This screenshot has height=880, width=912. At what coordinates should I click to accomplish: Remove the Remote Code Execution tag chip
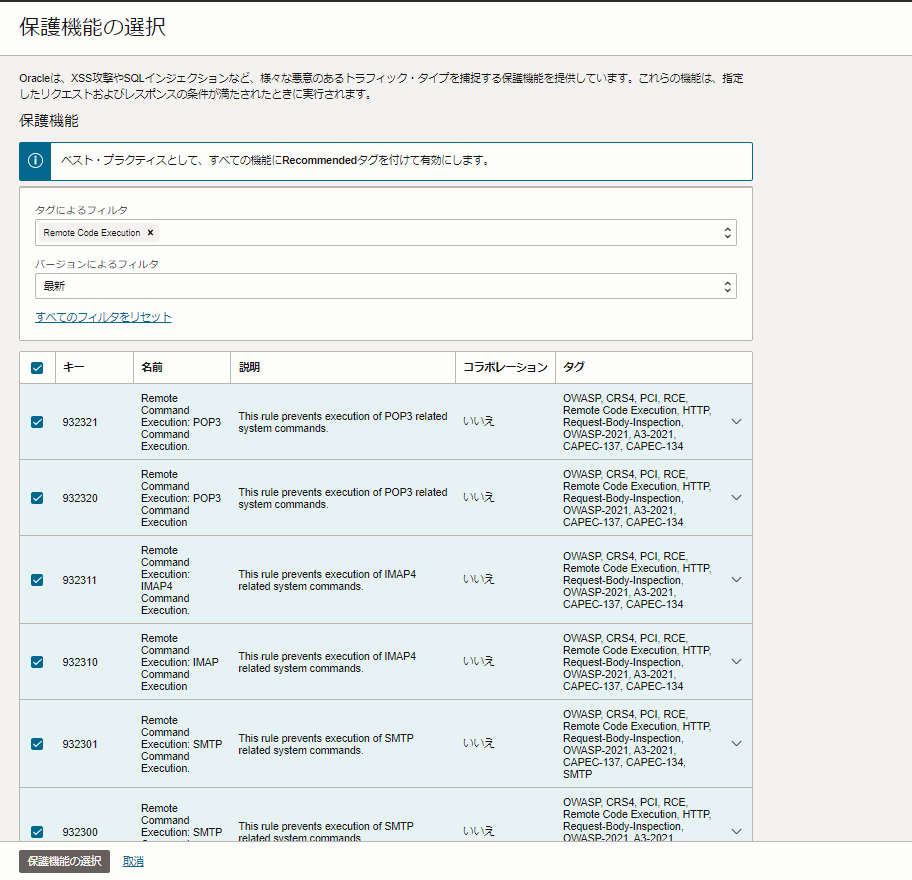click(x=150, y=233)
